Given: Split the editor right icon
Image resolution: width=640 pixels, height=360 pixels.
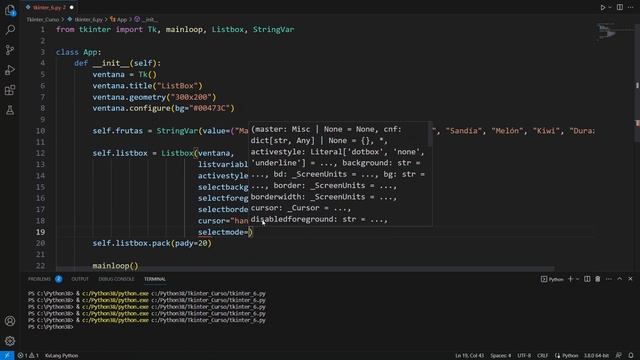Looking at the screenshot, I should tap(620, 7).
